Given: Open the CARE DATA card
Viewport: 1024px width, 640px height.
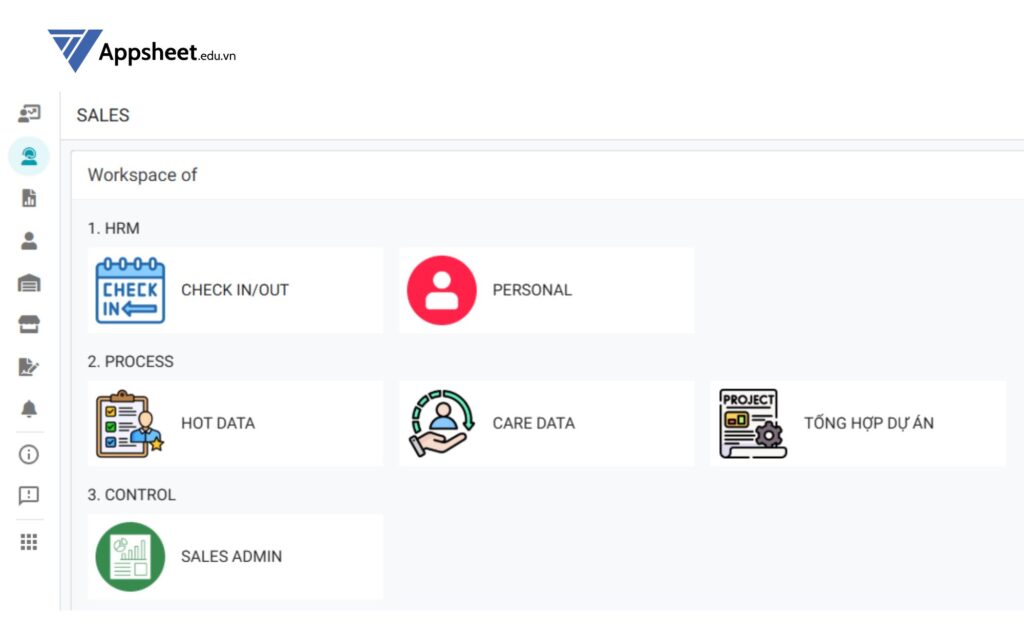Looking at the screenshot, I should [x=546, y=423].
